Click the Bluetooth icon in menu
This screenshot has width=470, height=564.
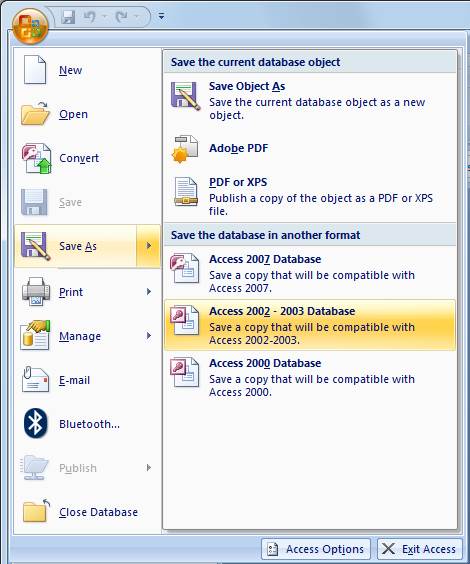point(35,423)
